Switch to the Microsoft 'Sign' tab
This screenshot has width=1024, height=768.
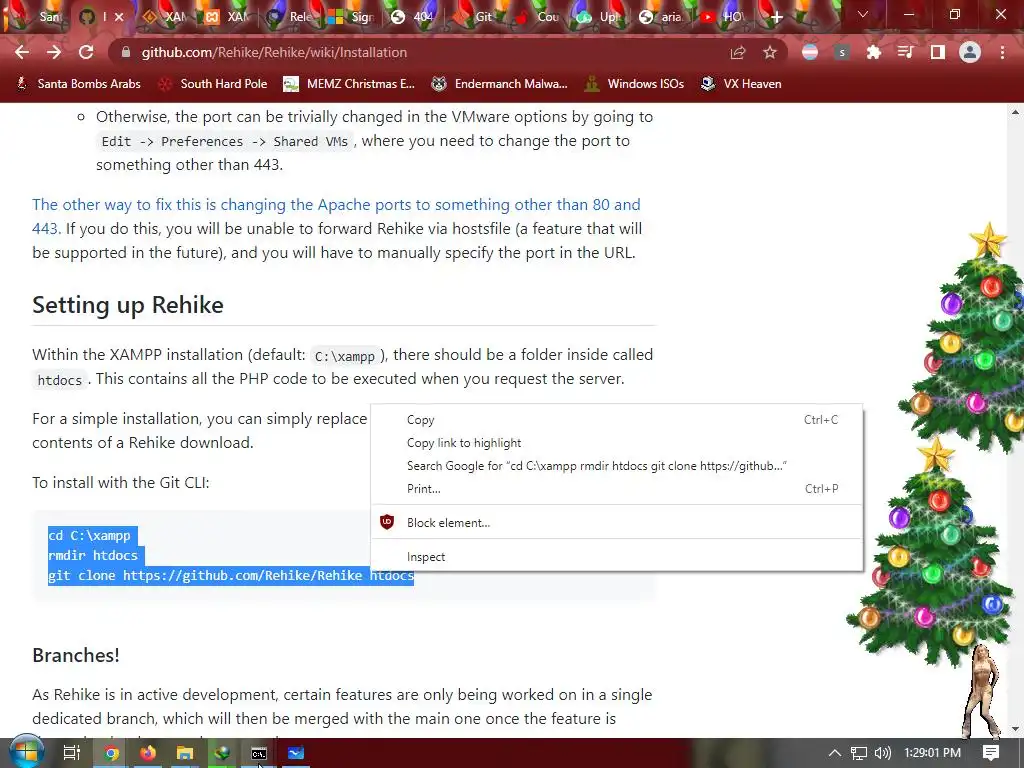click(351, 17)
